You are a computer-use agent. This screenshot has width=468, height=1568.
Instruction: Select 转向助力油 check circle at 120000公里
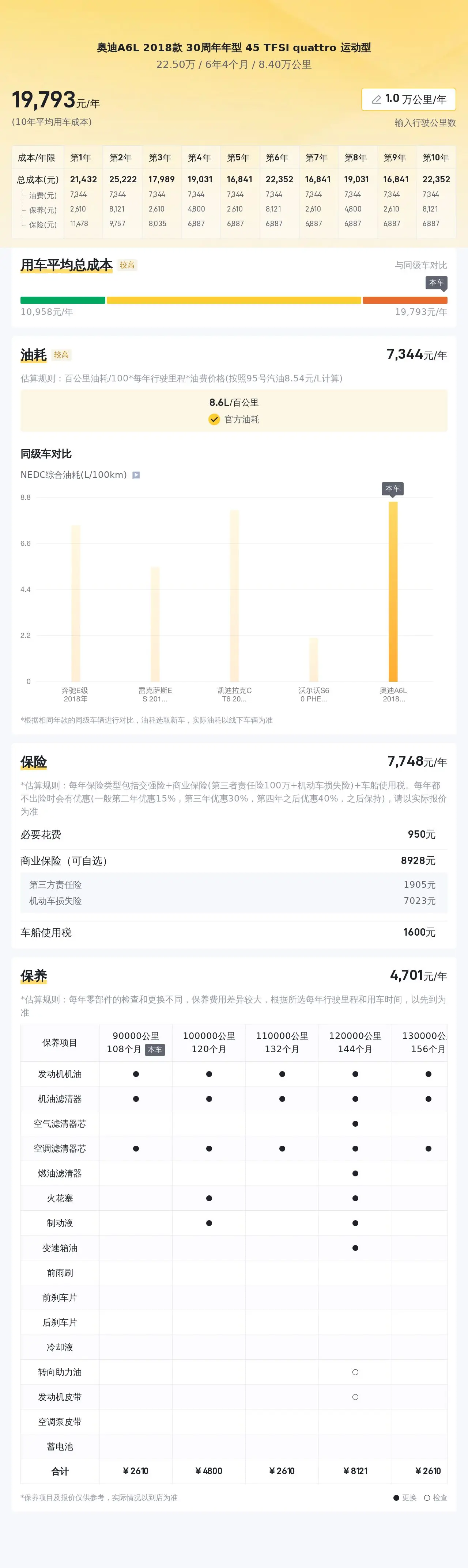pos(355,1372)
